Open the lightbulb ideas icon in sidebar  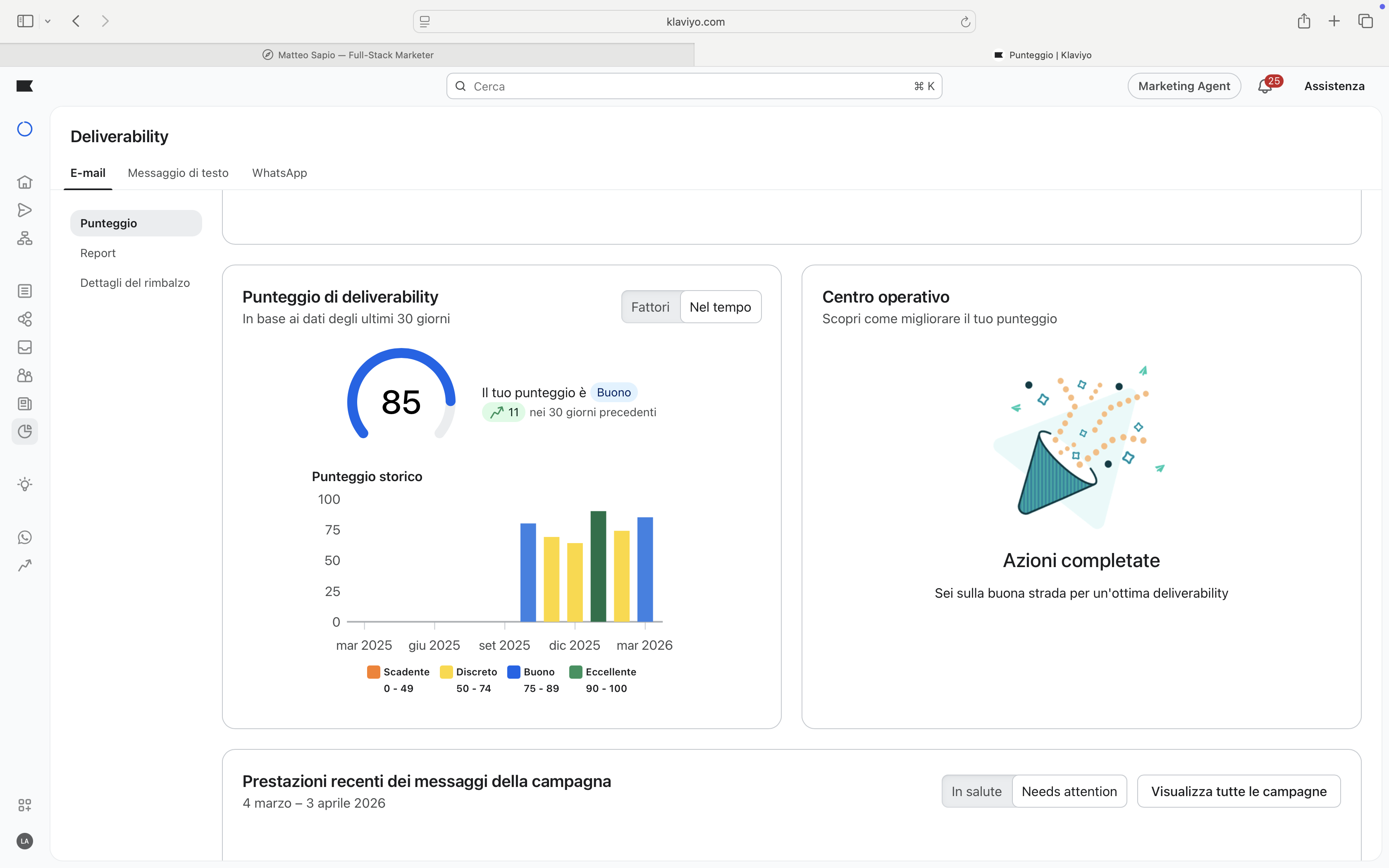tap(25, 484)
